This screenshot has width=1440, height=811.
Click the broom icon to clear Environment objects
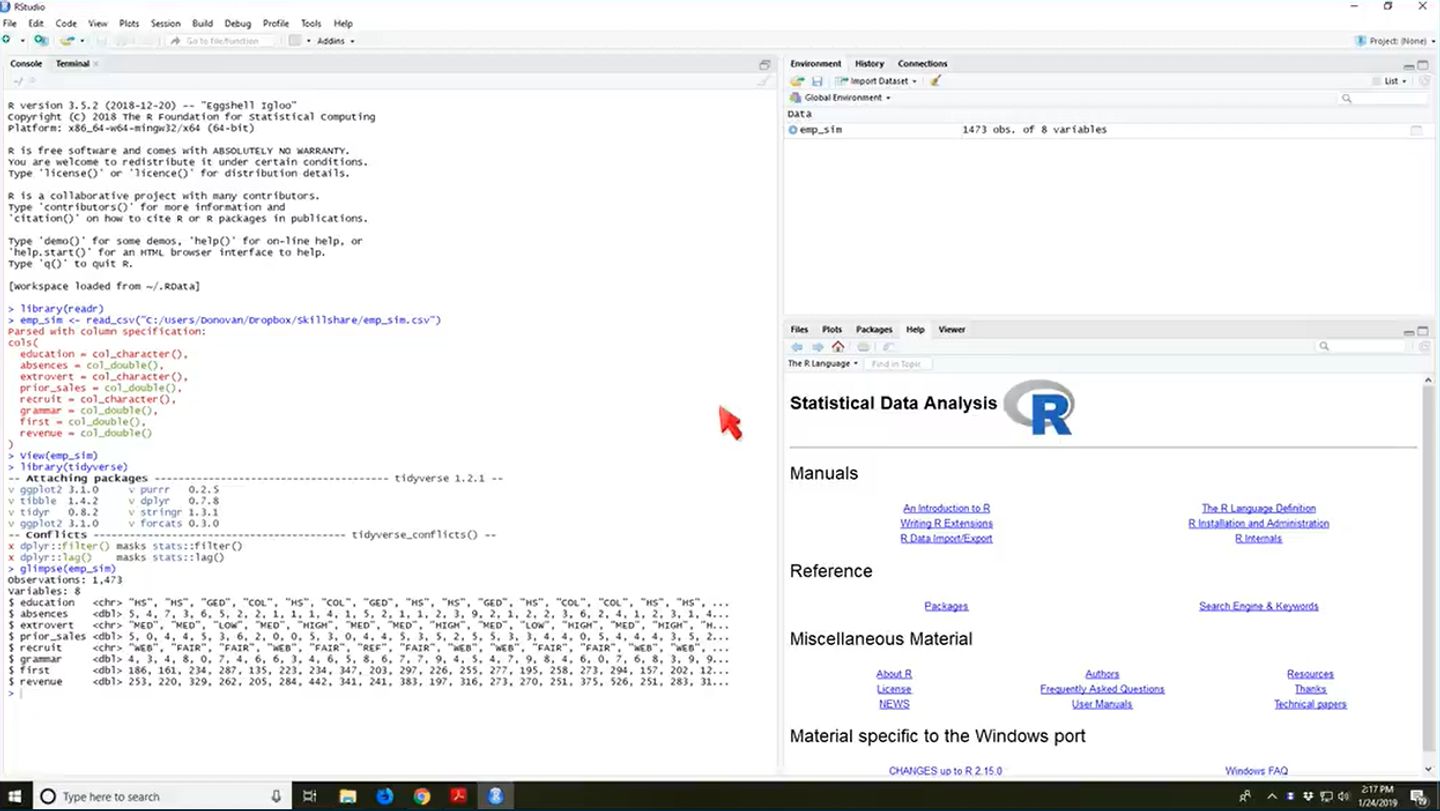pyautogui.click(x=934, y=81)
